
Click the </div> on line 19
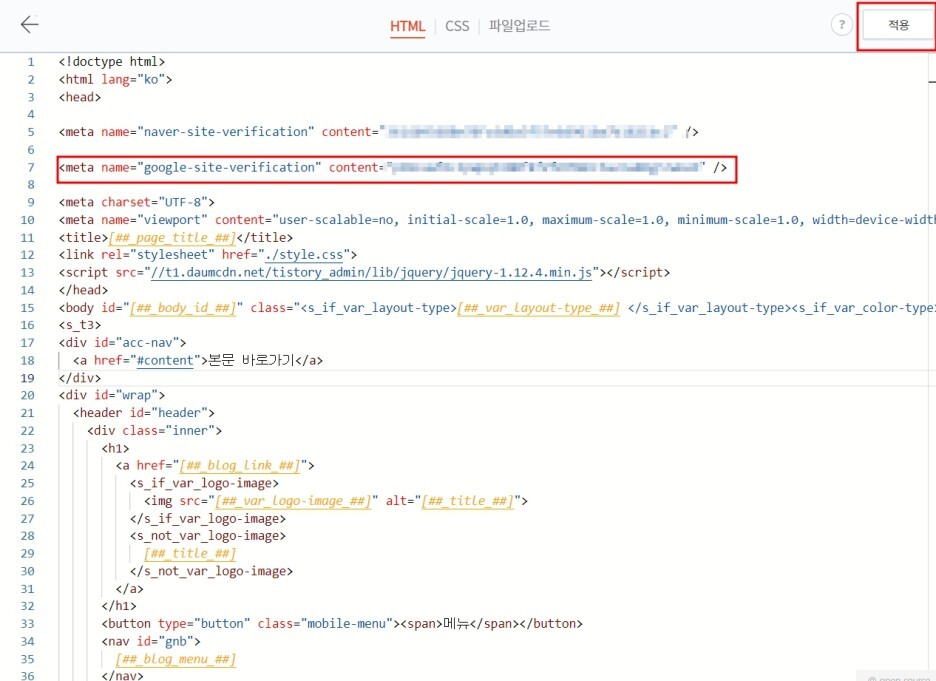click(80, 378)
